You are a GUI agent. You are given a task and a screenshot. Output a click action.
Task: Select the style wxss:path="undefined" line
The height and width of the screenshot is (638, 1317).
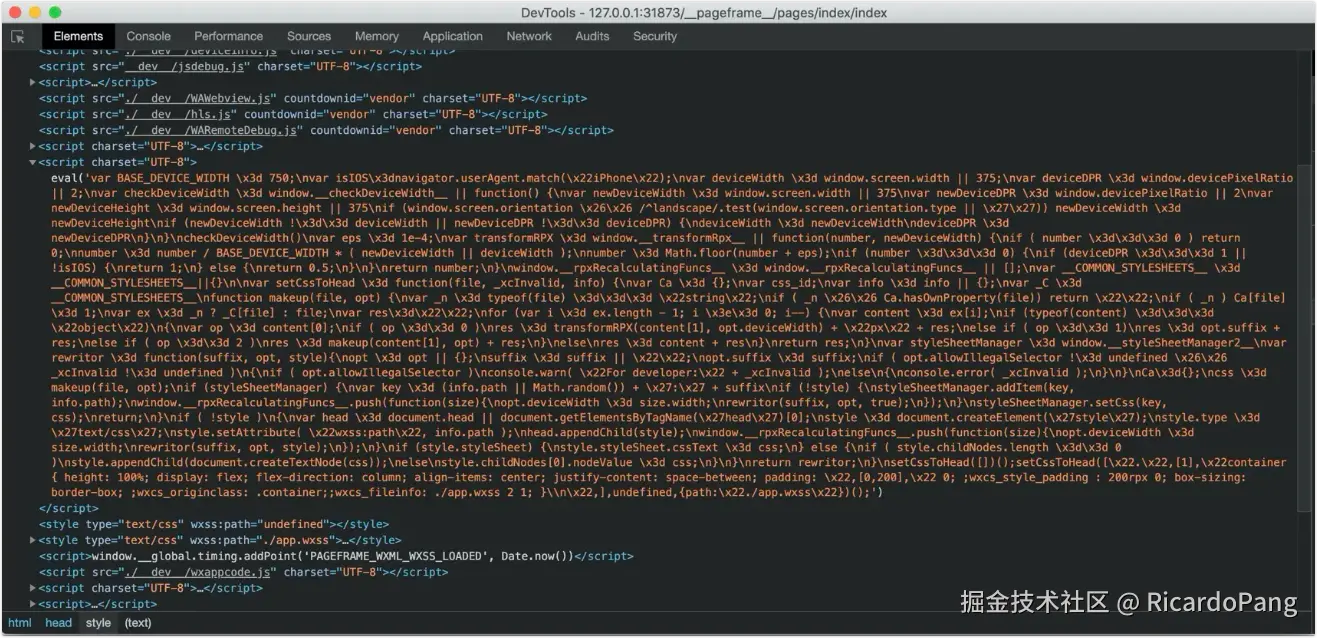(213, 524)
